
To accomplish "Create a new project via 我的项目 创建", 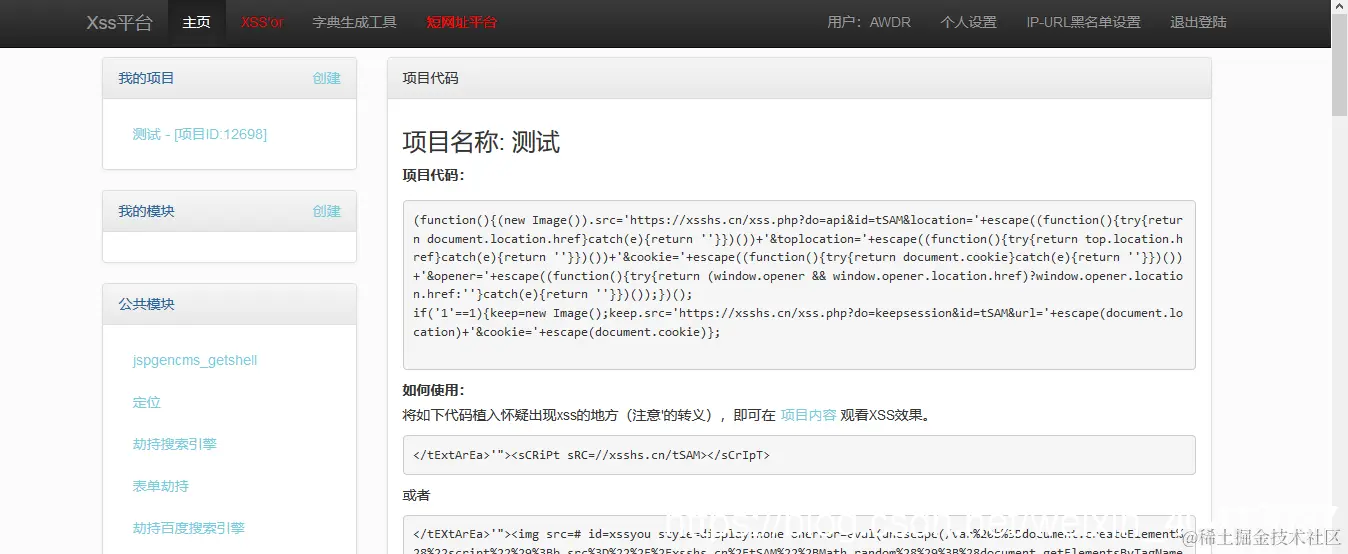I will point(326,78).
